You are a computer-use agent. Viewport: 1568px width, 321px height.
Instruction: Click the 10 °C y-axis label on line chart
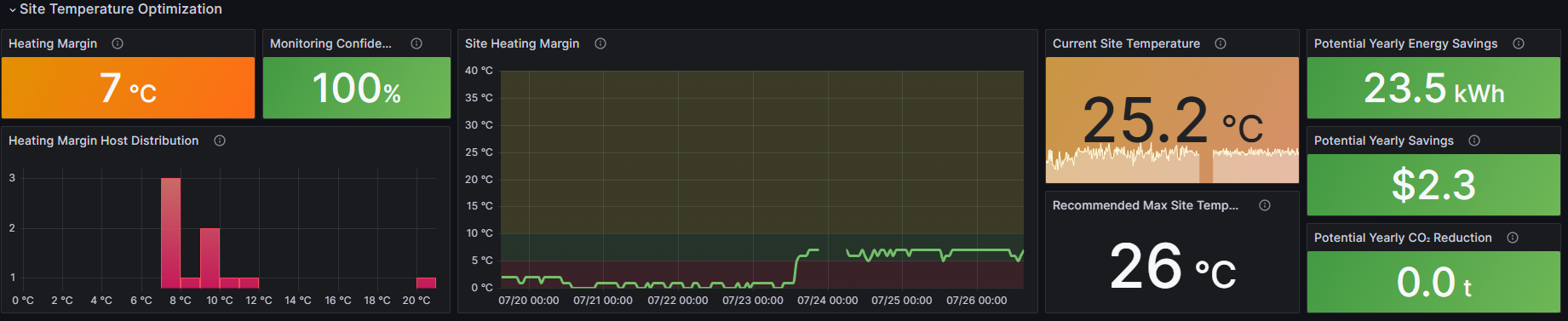[479, 233]
